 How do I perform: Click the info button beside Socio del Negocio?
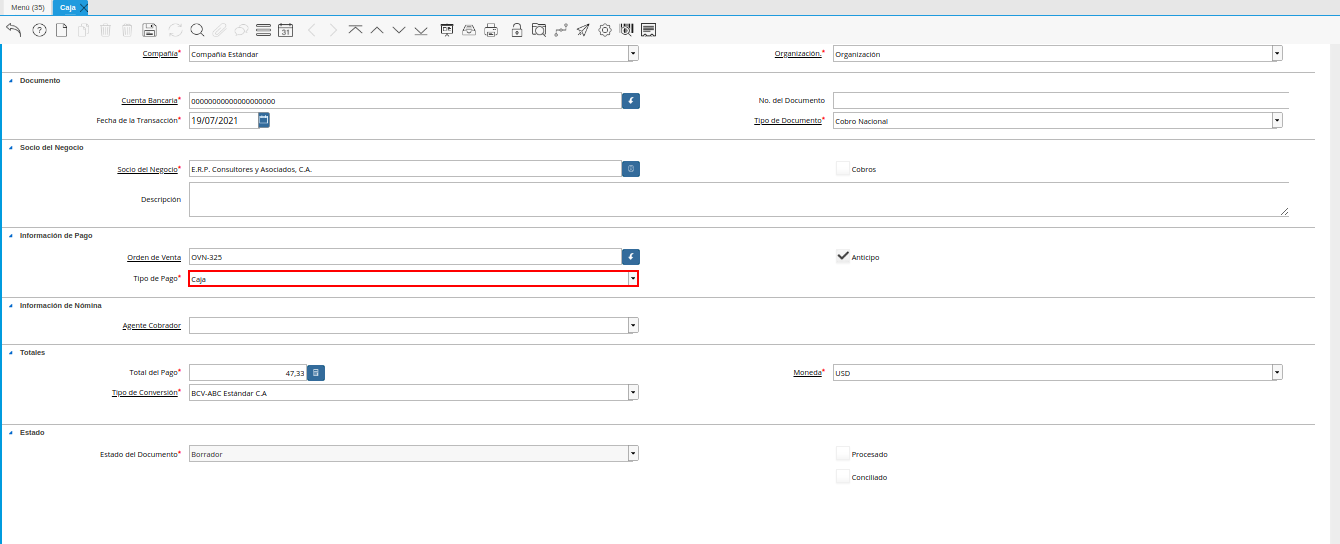click(631, 169)
